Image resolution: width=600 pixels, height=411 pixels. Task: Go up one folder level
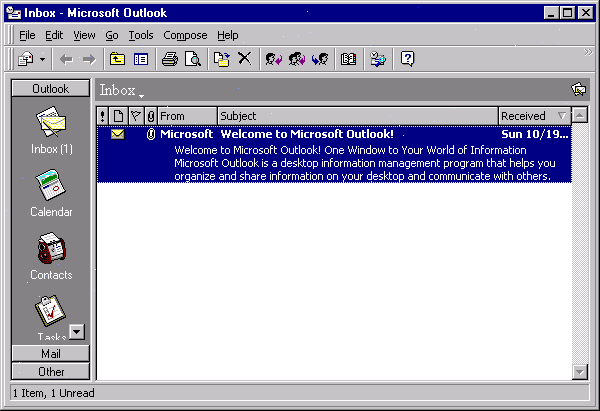pyautogui.click(x=117, y=59)
